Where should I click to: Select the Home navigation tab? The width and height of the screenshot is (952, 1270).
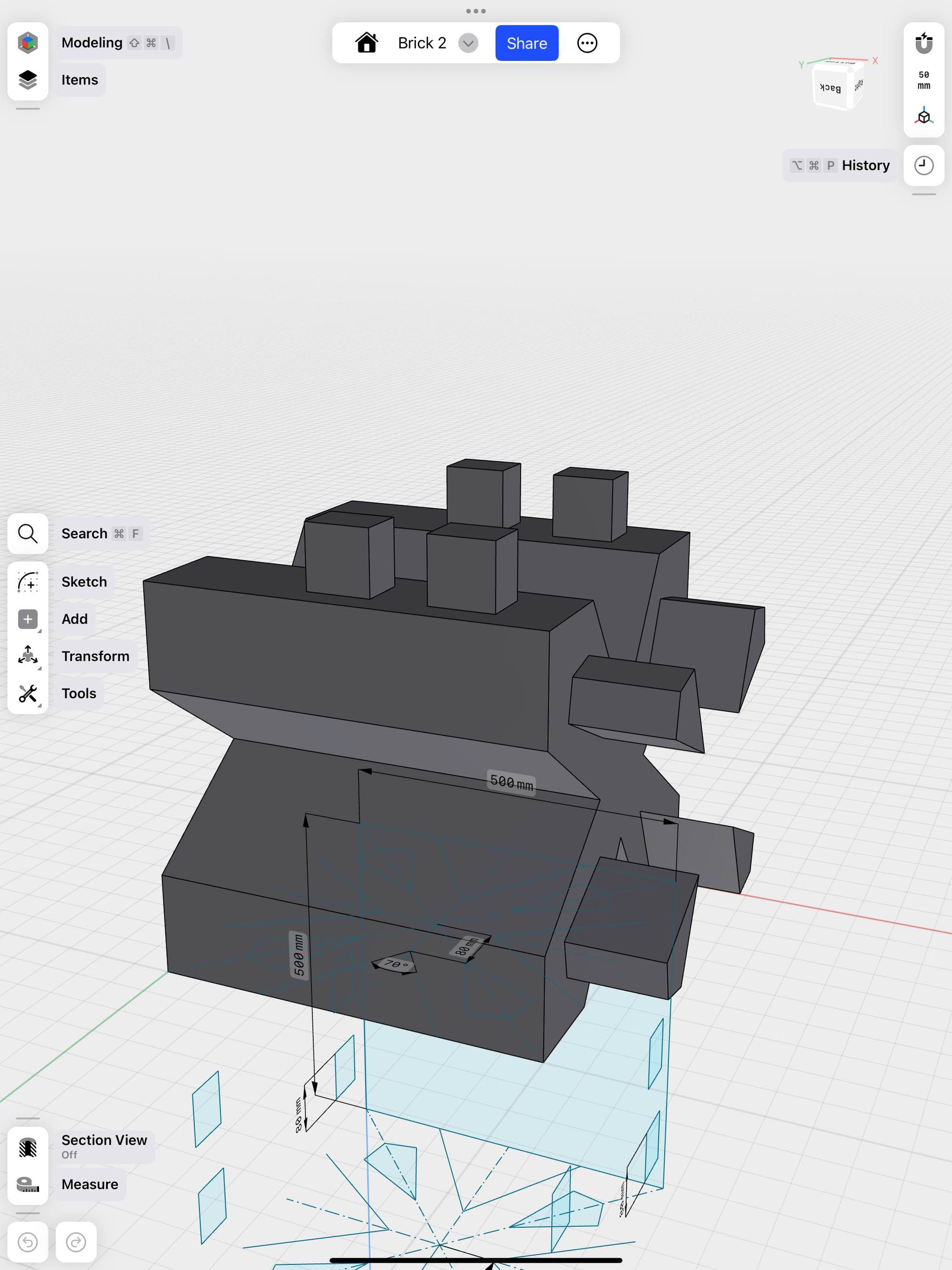pyautogui.click(x=365, y=43)
